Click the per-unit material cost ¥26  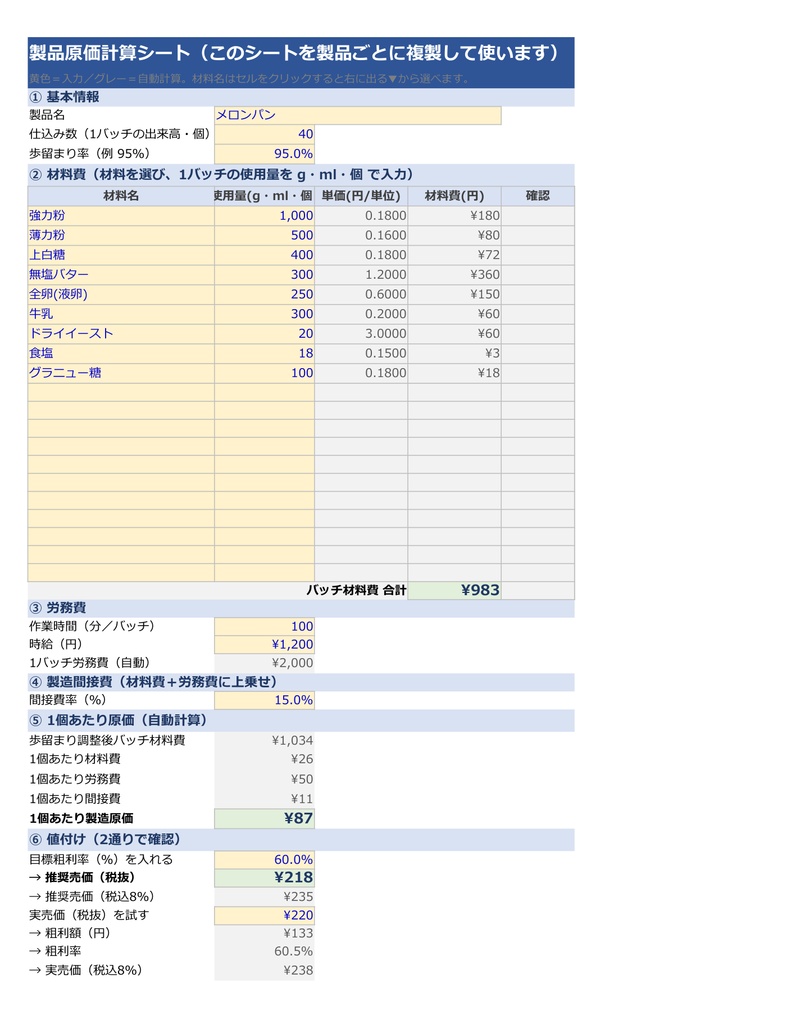[265, 760]
